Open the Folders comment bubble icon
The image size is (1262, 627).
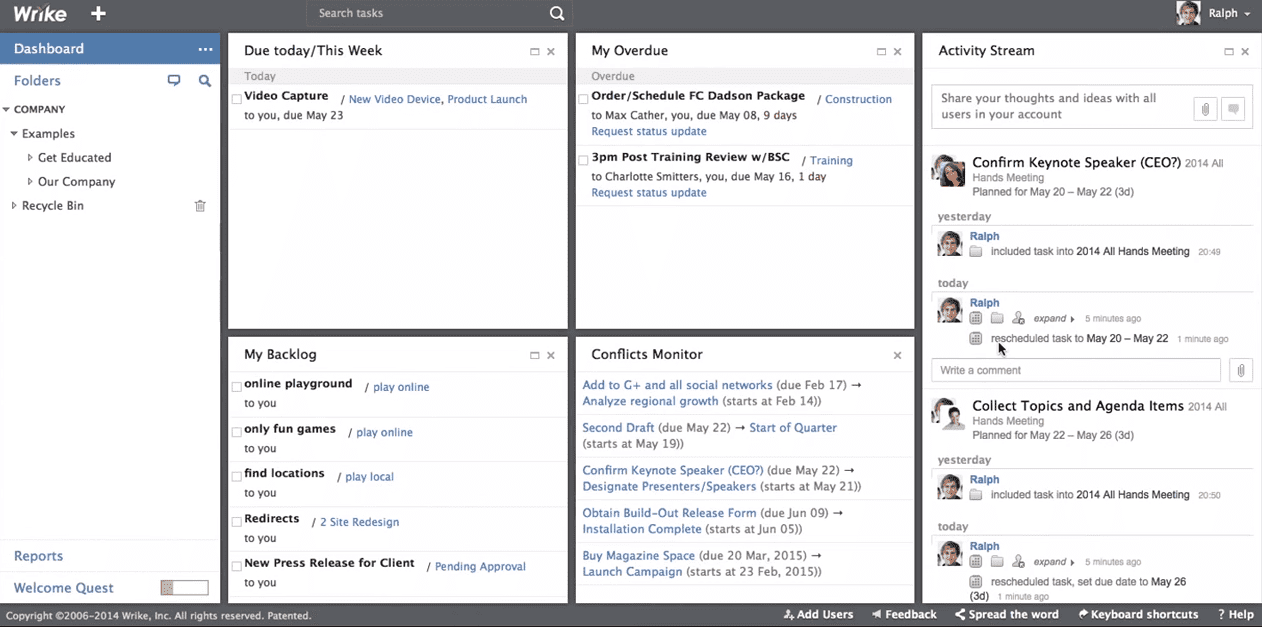click(174, 81)
